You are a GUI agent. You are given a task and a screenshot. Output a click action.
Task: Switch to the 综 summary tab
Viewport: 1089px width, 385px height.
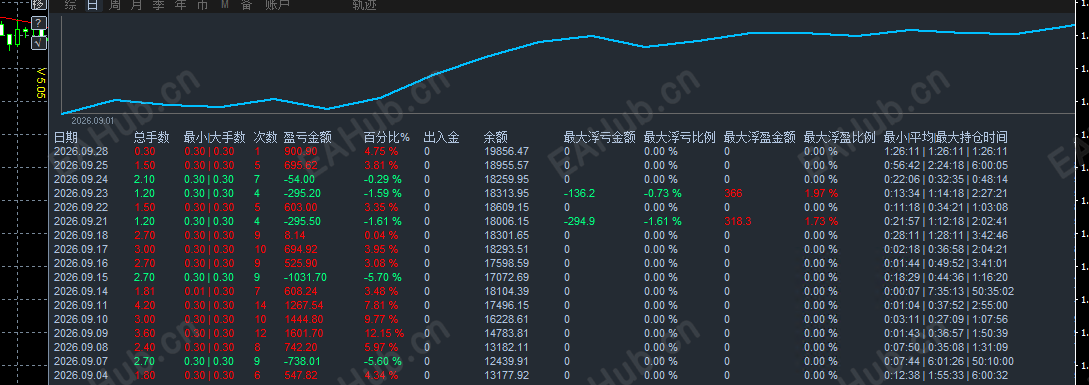70,5
